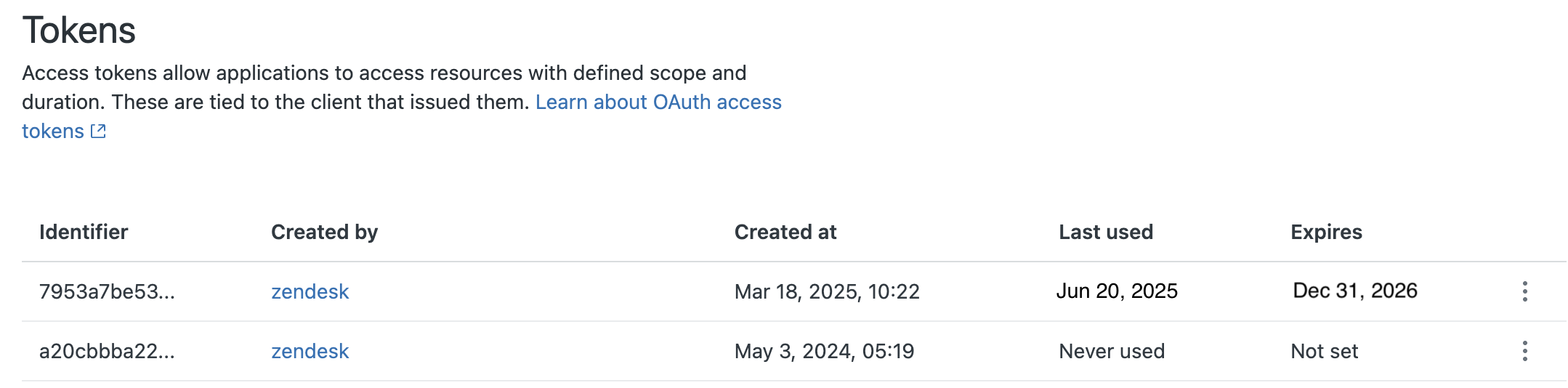Screen dimensions: 1568x388
Task: Open options menu for token 7953a7be53
Action: click(1524, 291)
